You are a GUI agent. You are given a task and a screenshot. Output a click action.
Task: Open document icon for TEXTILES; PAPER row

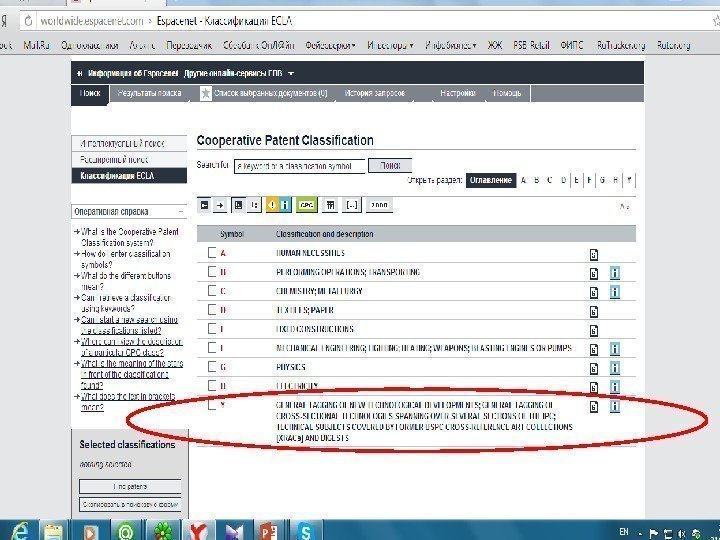click(594, 311)
